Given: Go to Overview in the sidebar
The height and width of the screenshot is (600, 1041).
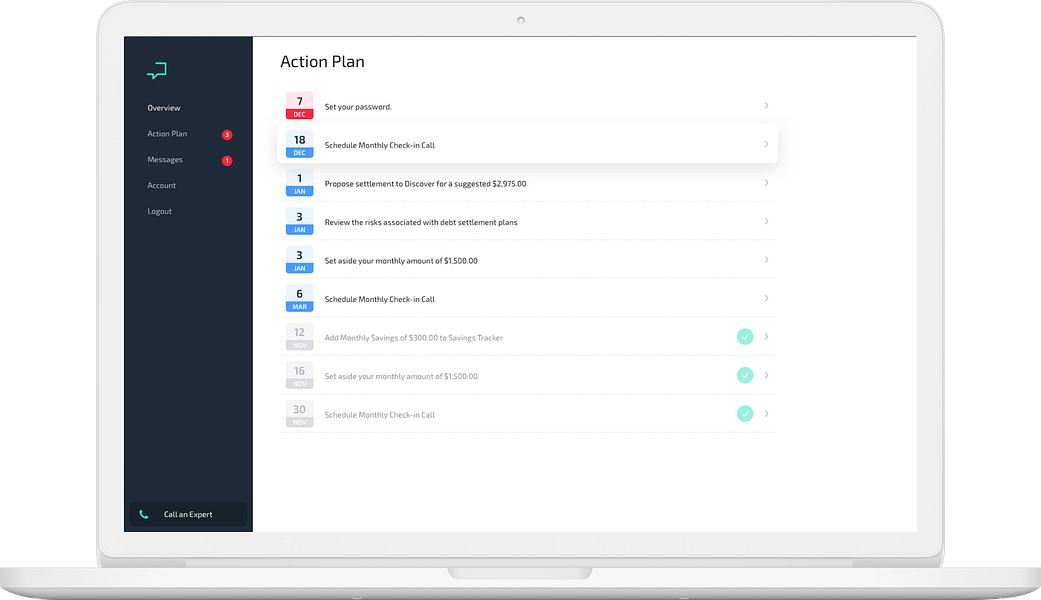Looking at the screenshot, I should tap(164, 108).
